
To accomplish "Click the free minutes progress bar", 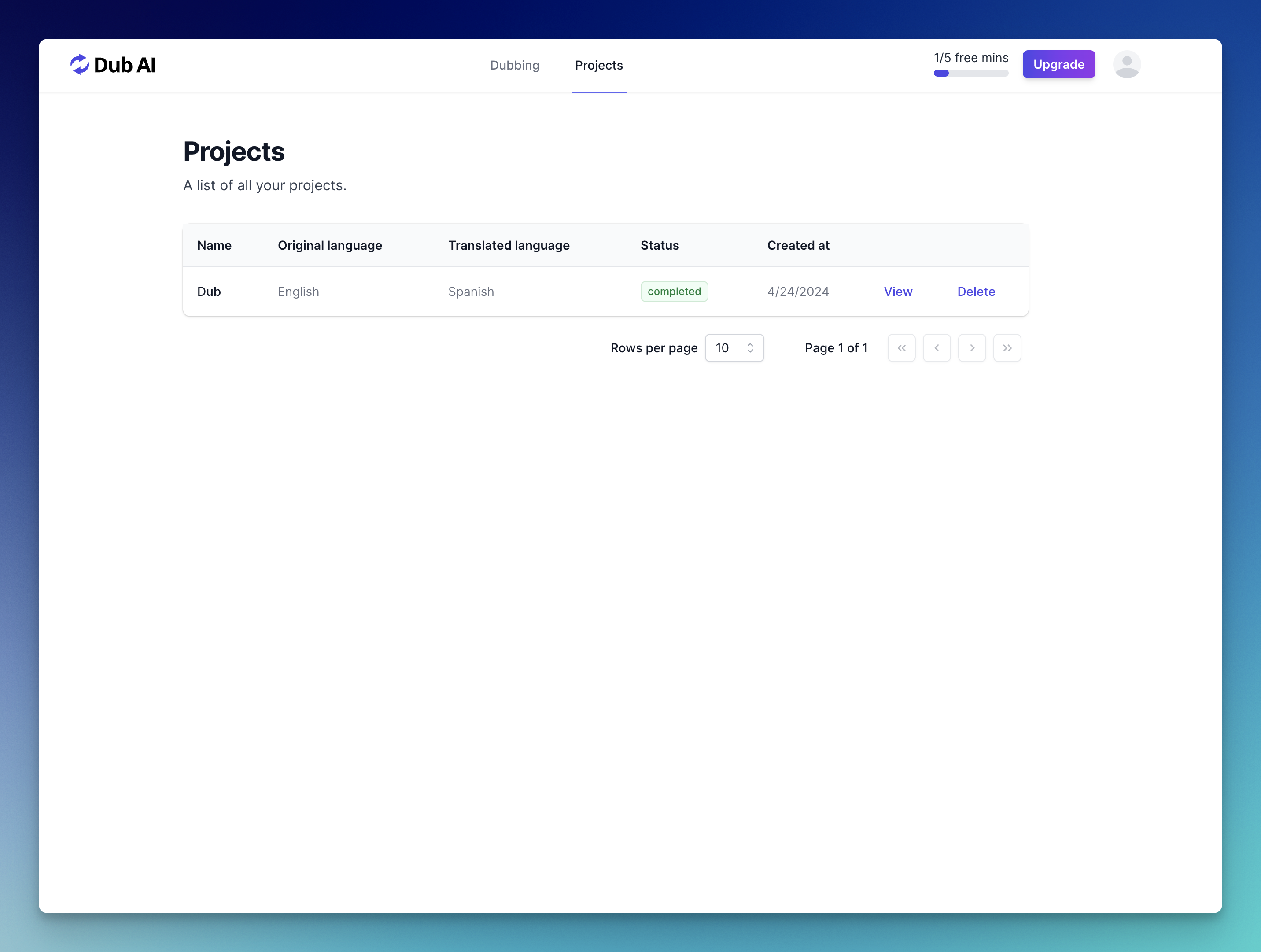I will tap(971, 73).
